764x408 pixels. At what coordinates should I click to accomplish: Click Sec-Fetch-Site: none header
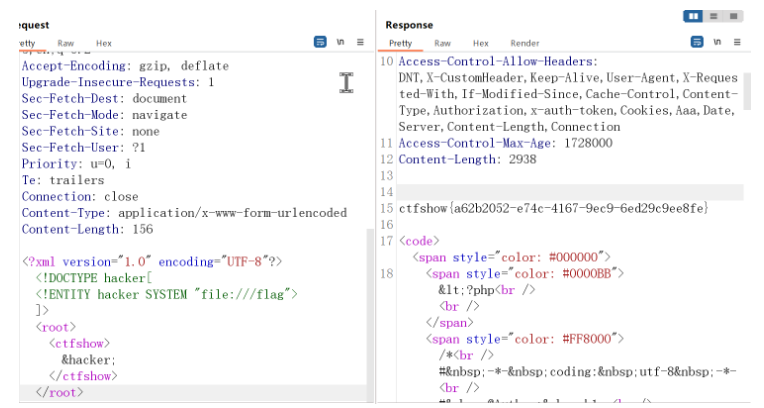tap(91, 132)
